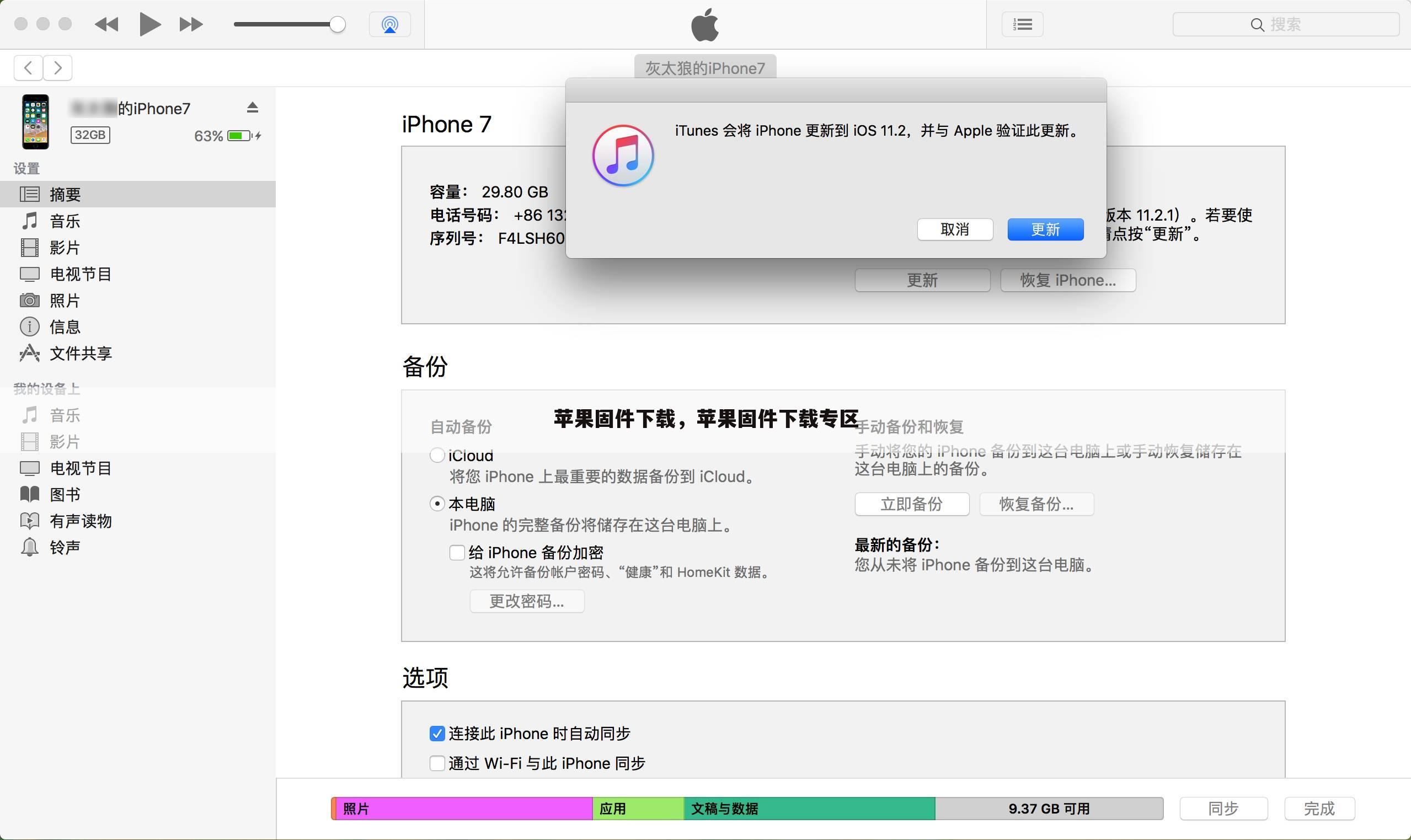Open the Up Next list icon
The height and width of the screenshot is (840, 1411).
click(1022, 24)
